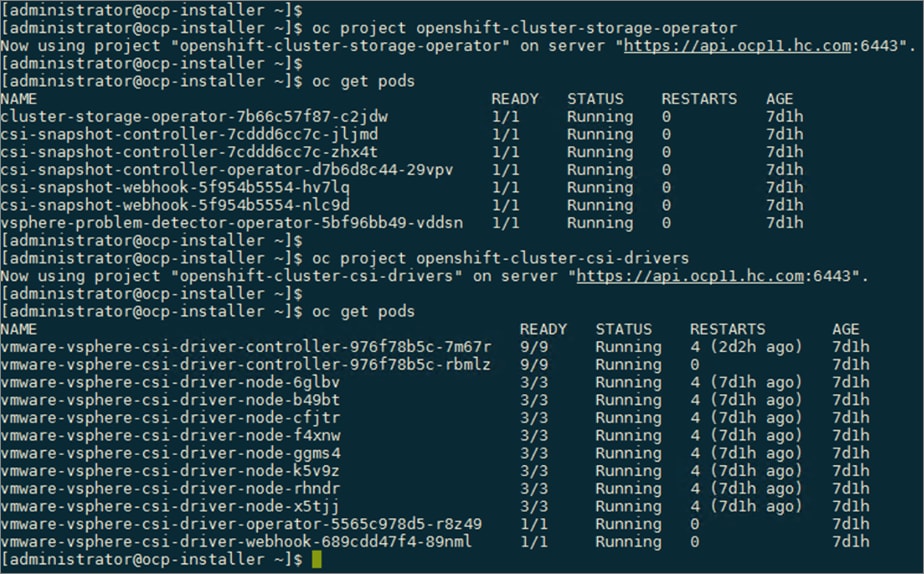Click the STATUS header in second pod table
This screenshot has width=924, height=574.
click(623, 329)
